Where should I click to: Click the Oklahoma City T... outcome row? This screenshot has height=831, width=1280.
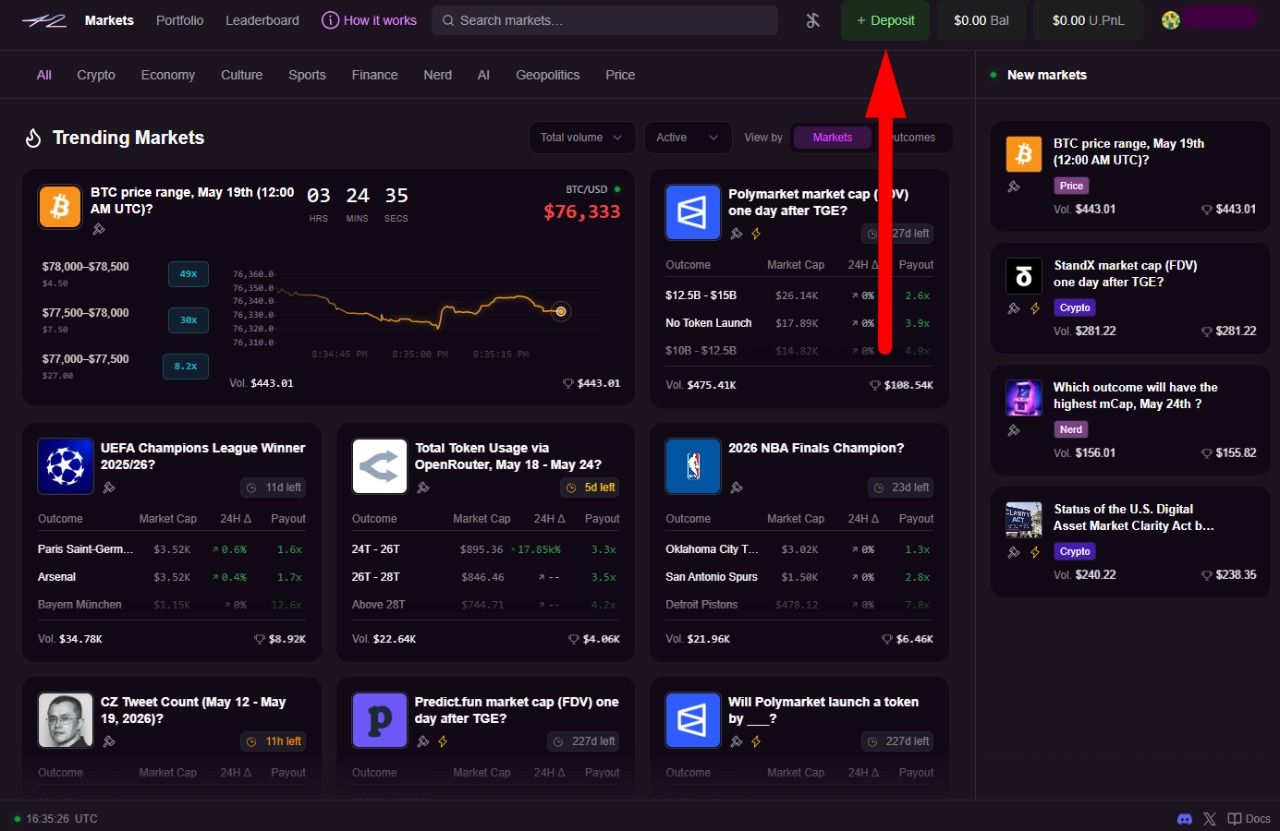tap(799, 549)
